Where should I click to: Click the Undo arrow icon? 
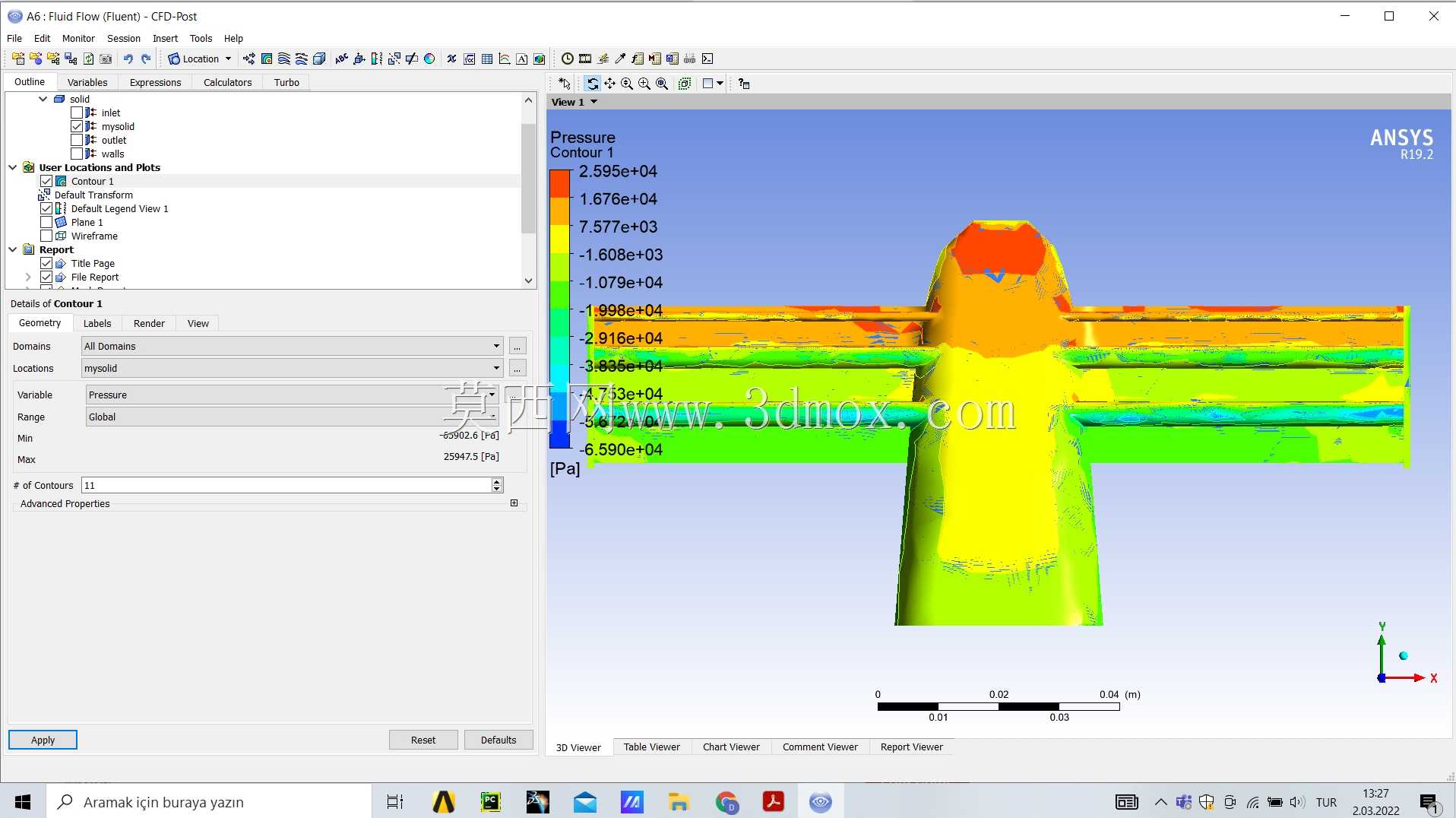[x=128, y=59]
